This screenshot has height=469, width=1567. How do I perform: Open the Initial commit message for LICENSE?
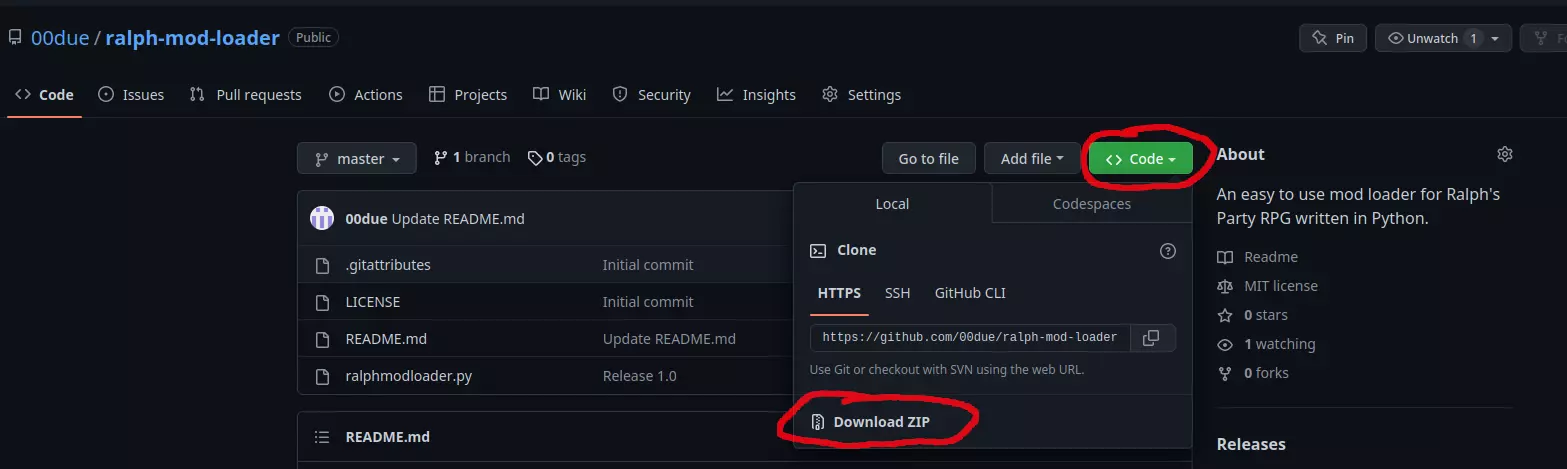(647, 302)
